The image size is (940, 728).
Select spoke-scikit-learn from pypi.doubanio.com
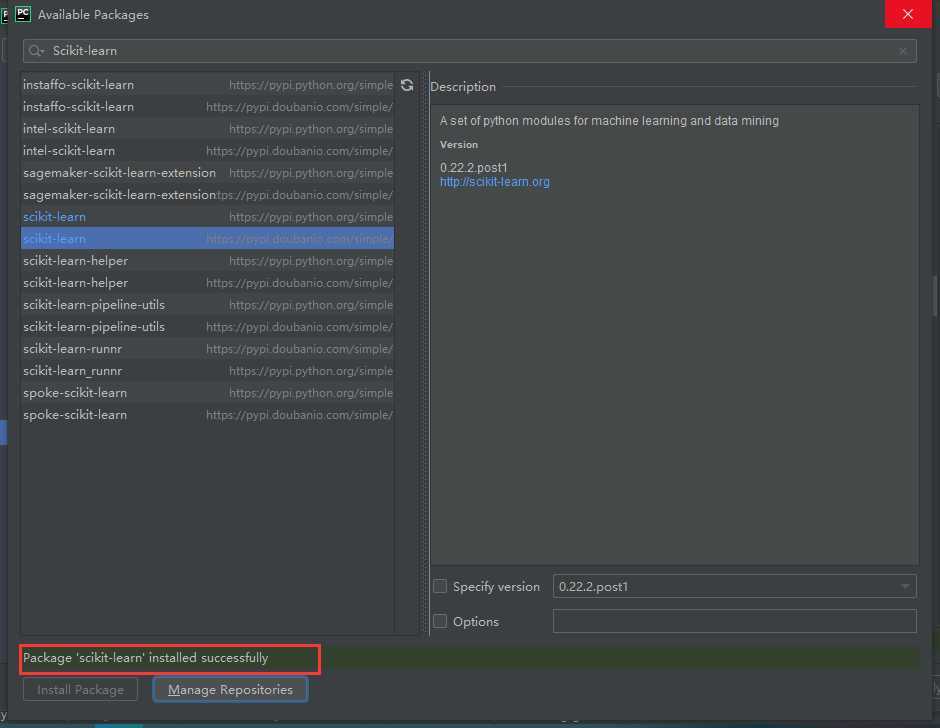click(x=207, y=415)
